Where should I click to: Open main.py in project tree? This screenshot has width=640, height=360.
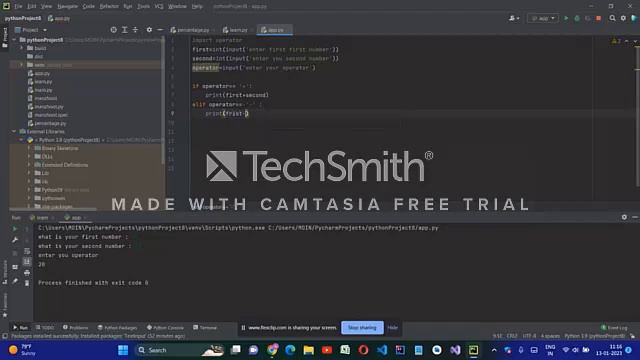point(40,90)
